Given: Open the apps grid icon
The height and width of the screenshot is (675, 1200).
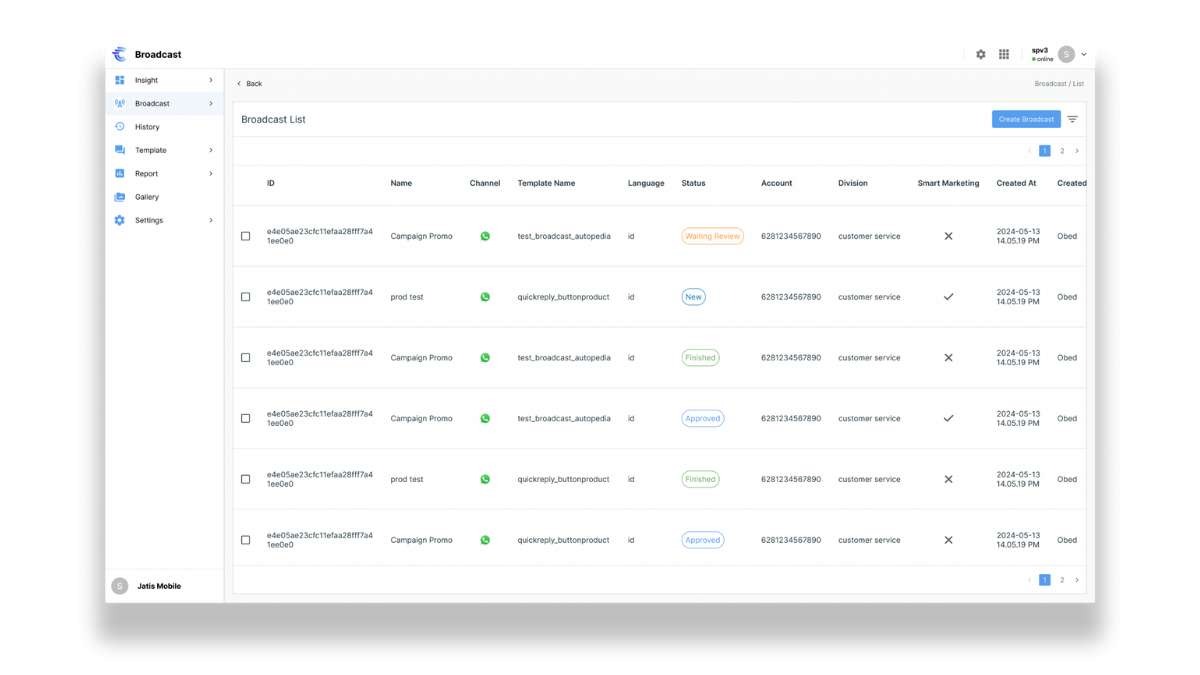Looking at the screenshot, I should tap(1004, 54).
